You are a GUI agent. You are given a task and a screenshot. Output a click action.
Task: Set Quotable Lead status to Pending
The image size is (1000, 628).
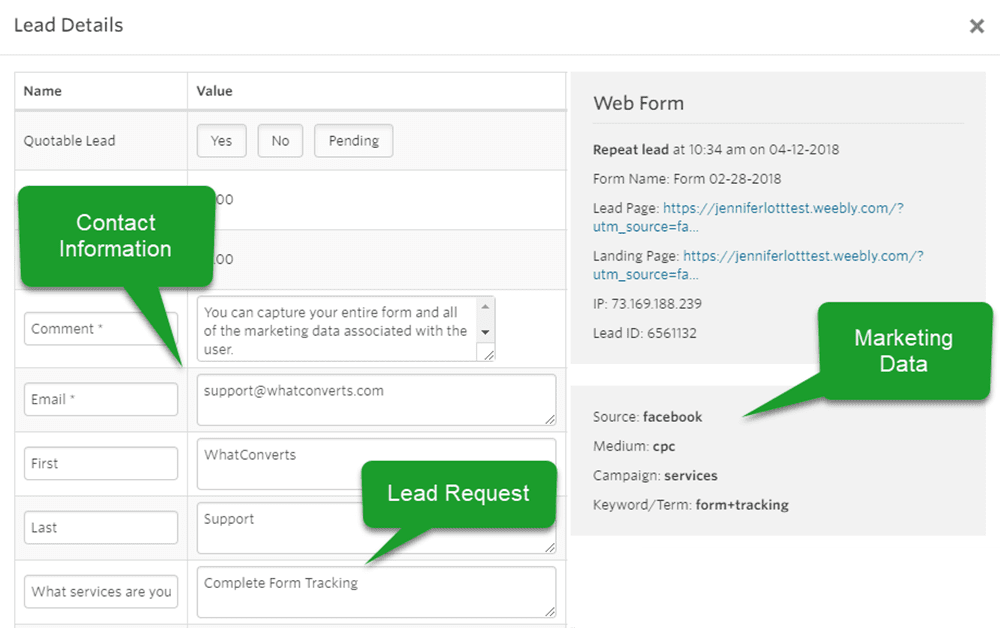(x=353, y=140)
